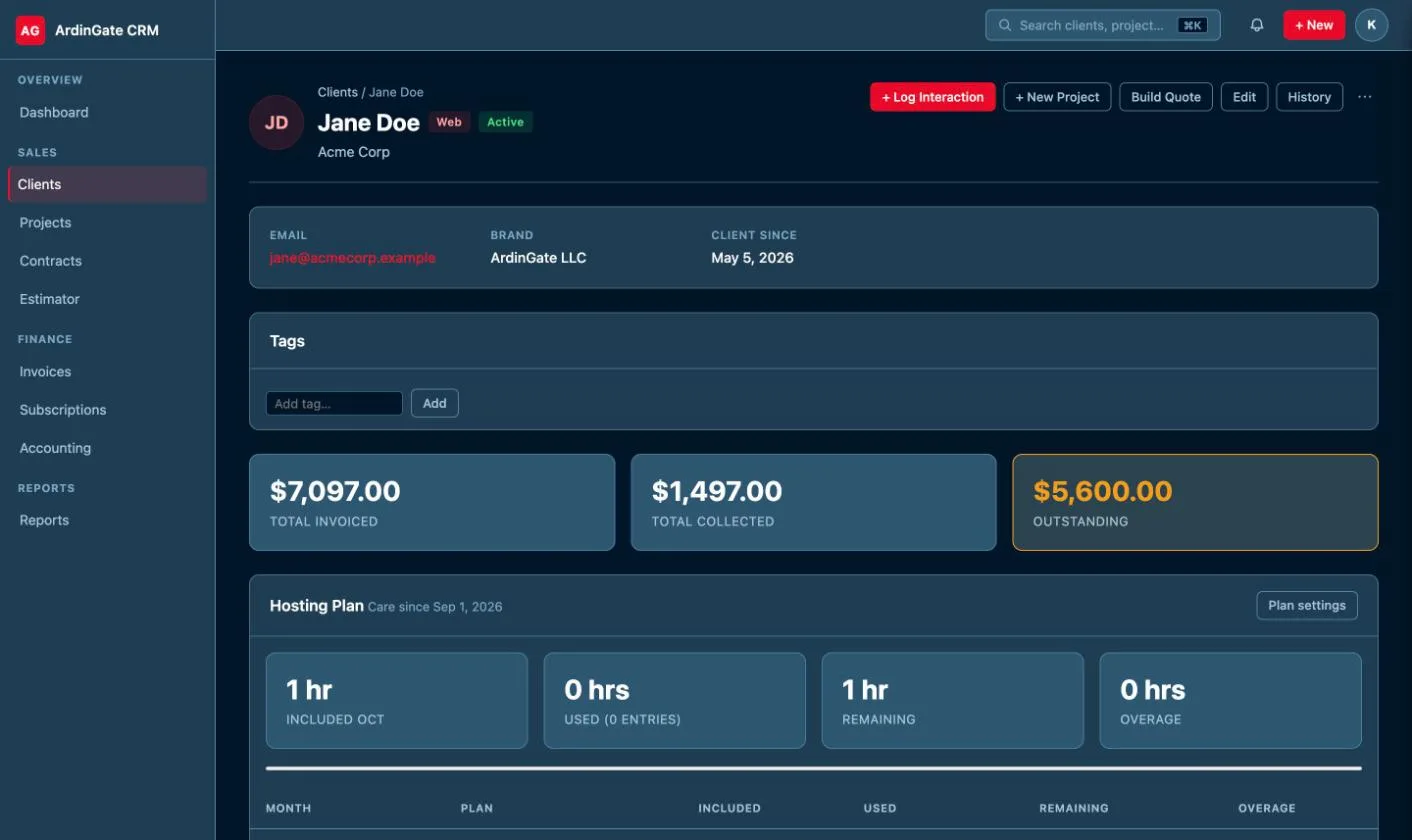Viewport: 1412px width, 840px height.
Task: Focus the search clients and projects field
Action: (1103, 25)
